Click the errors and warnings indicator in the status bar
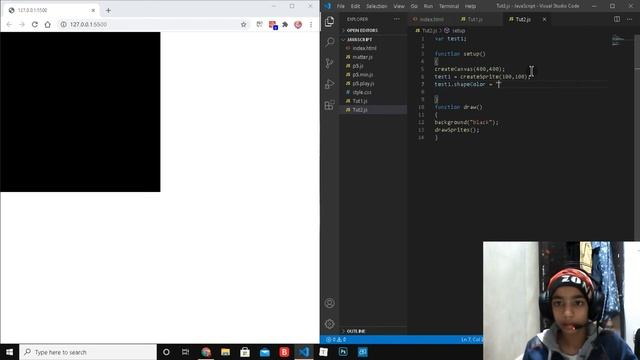Image resolution: width=640 pixels, height=360 pixels. (x=336, y=340)
